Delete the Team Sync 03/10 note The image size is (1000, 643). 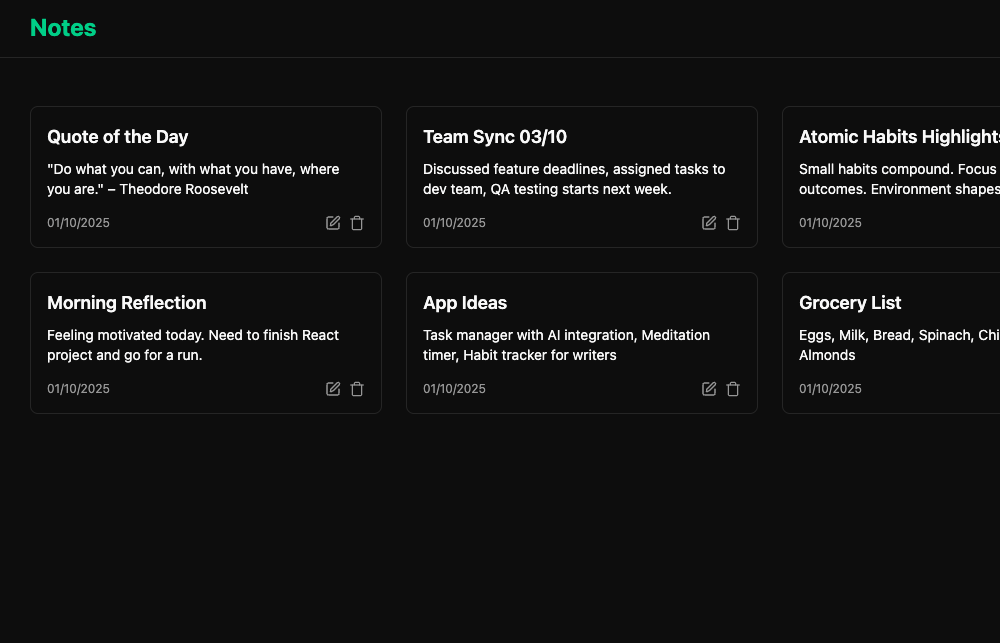733,223
